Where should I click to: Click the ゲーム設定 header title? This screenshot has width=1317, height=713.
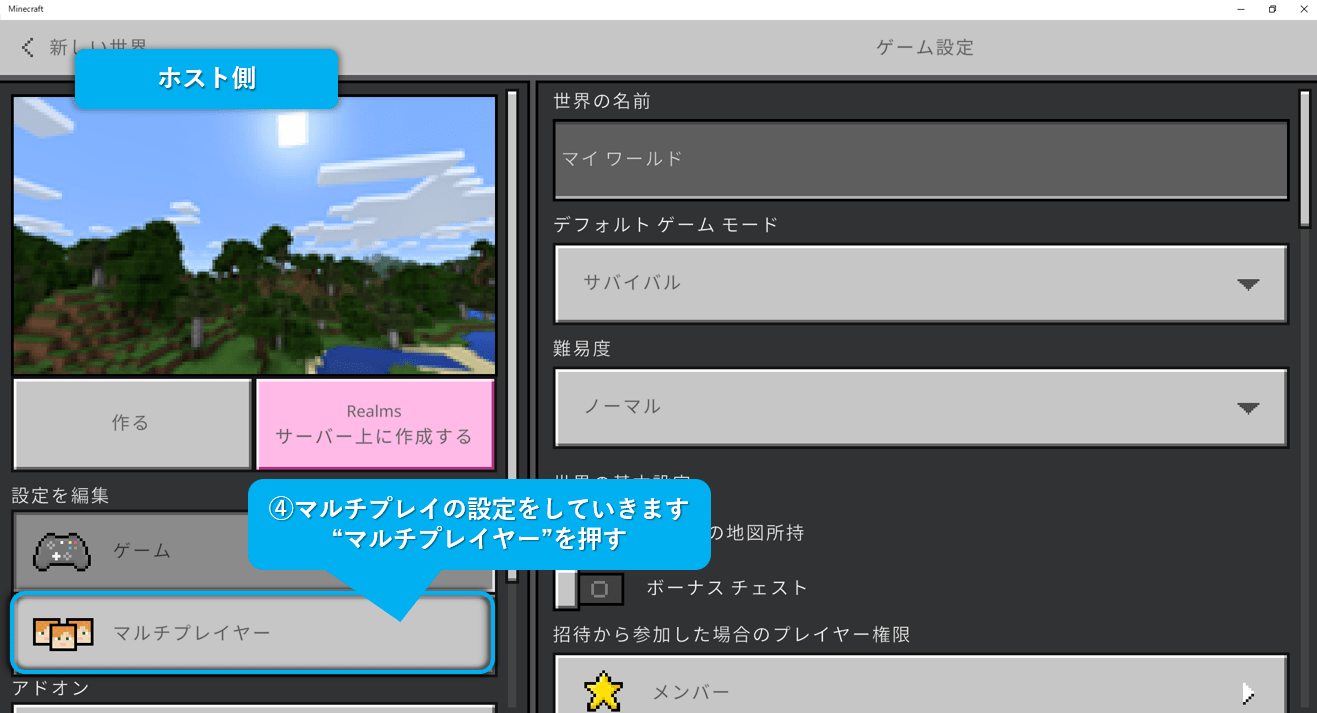(x=925, y=47)
